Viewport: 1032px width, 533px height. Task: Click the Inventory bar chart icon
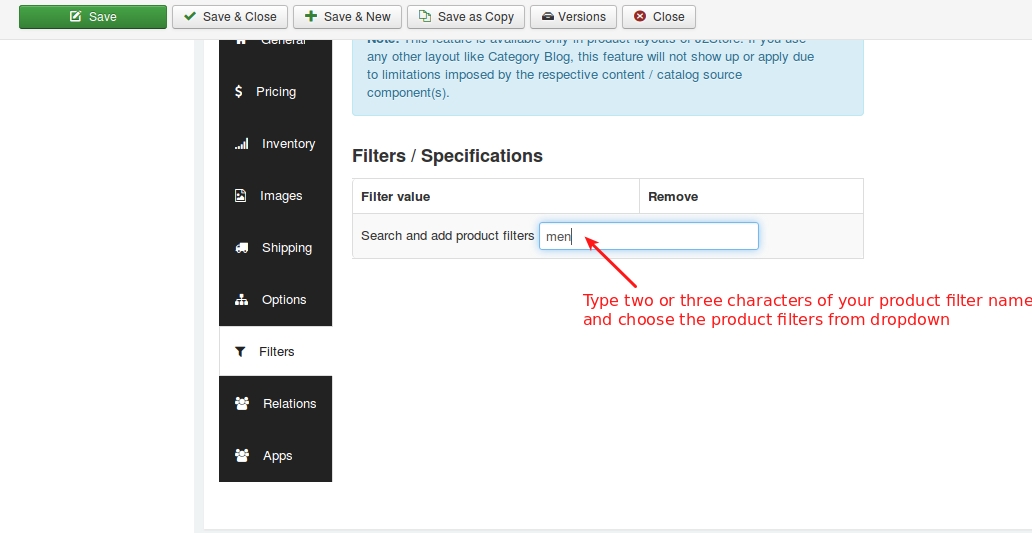(241, 144)
